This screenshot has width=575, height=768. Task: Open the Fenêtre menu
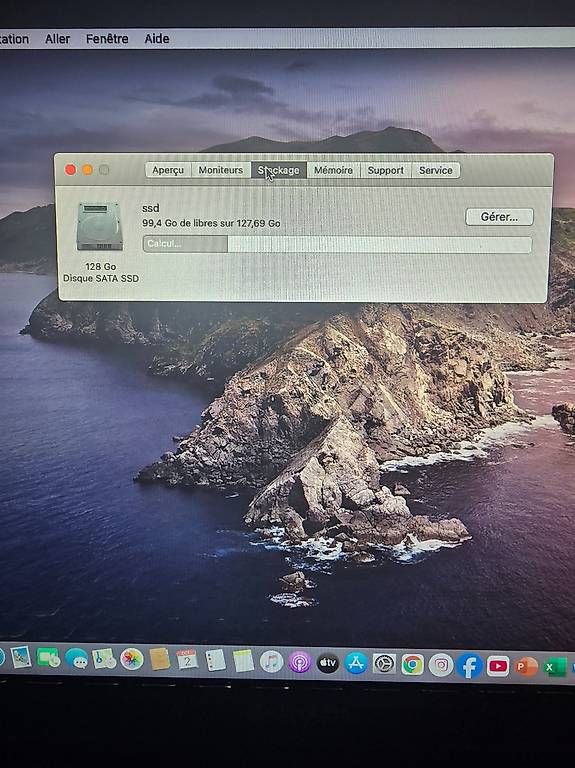point(107,39)
